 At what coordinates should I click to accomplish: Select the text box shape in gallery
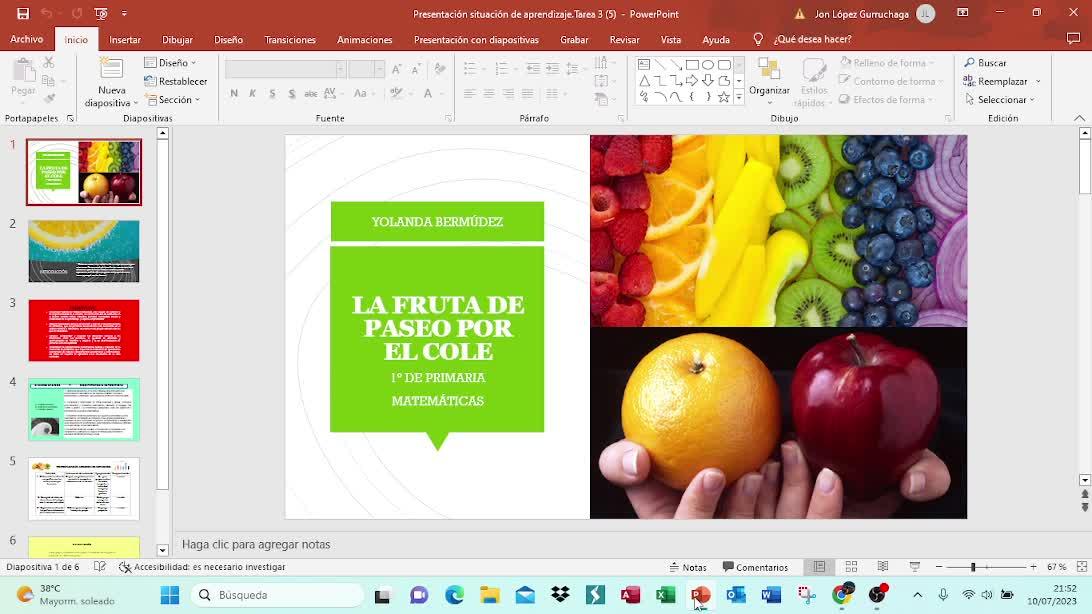[644, 65]
